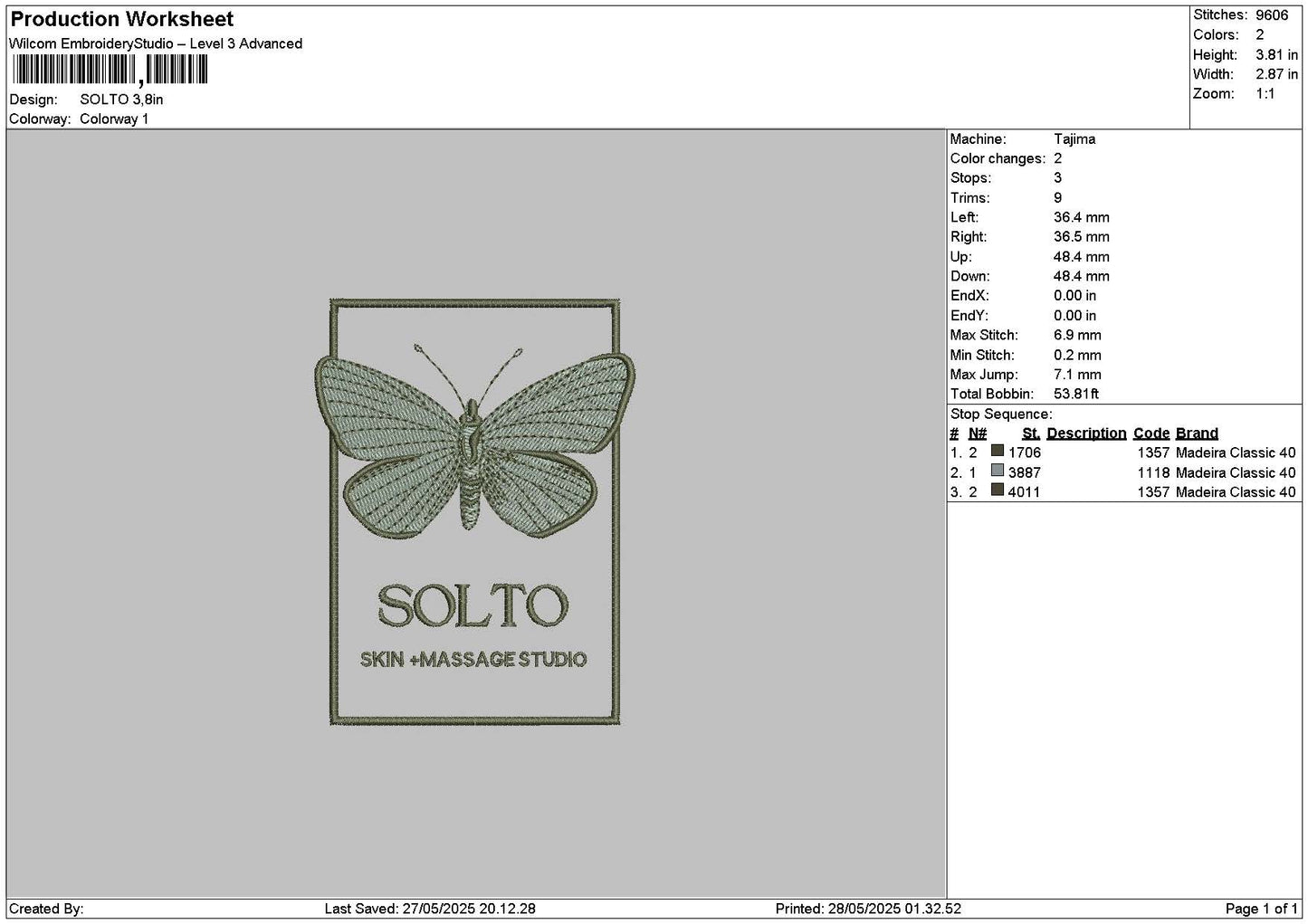The height and width of the screenshot is (924, 1308).
Task: Click the 'Stop Sequence:' heading
Action: [x=1001, y=414]
